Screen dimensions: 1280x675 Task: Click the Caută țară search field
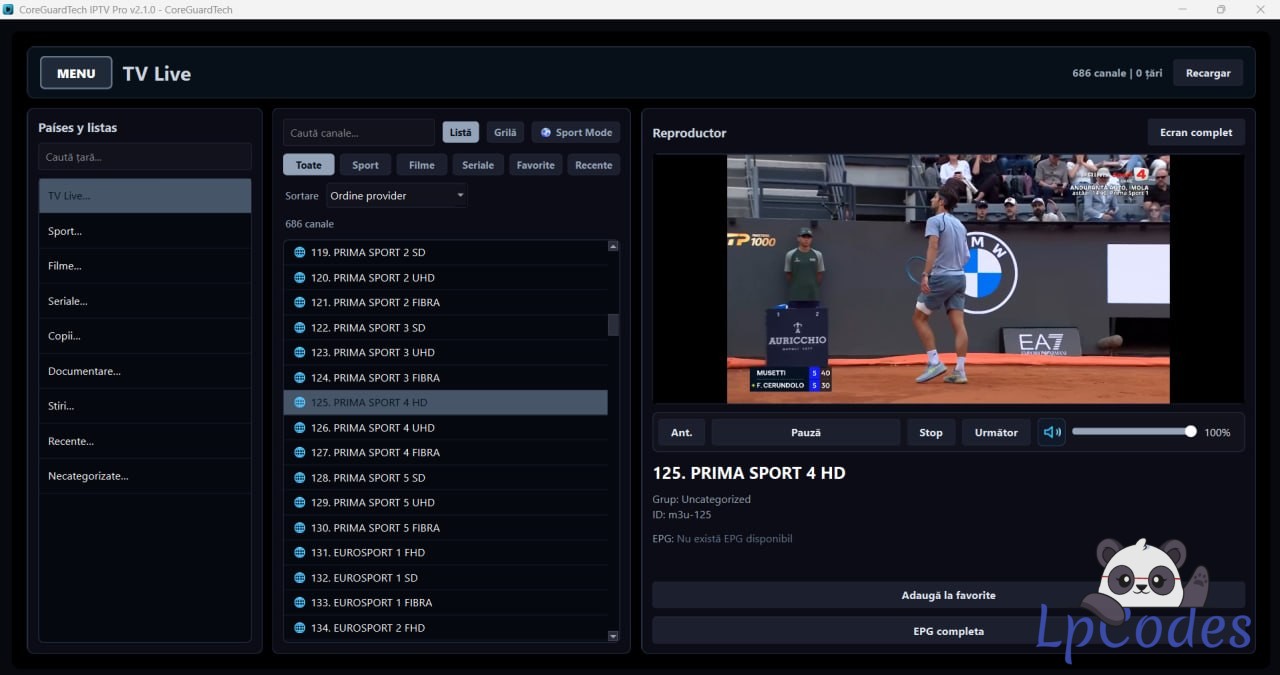[145, 157]
